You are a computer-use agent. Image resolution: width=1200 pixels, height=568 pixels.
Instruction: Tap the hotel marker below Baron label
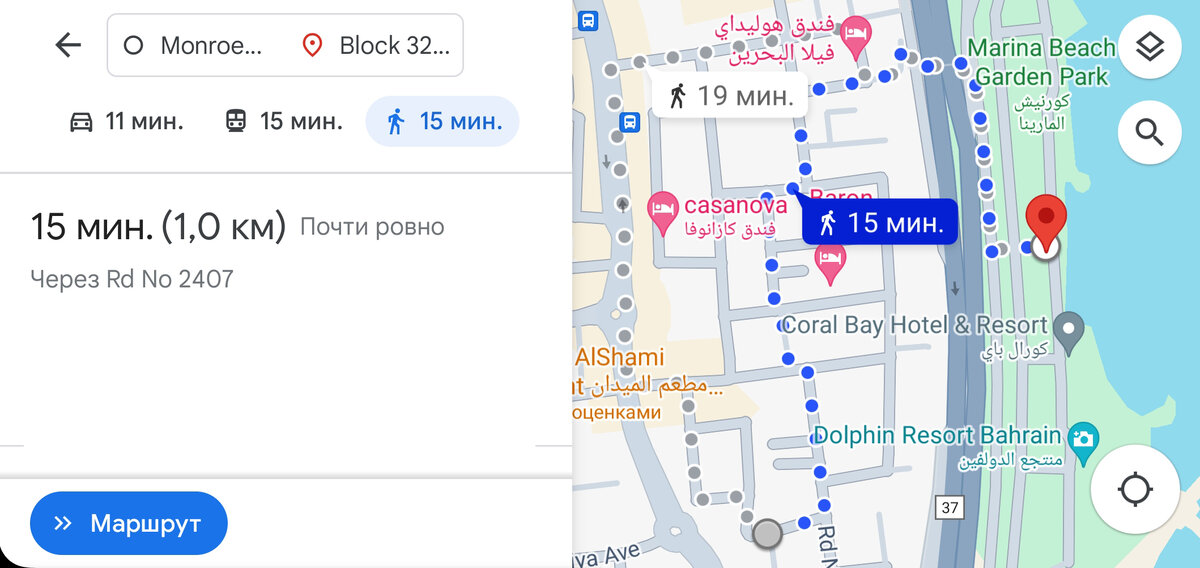[831, 262]
